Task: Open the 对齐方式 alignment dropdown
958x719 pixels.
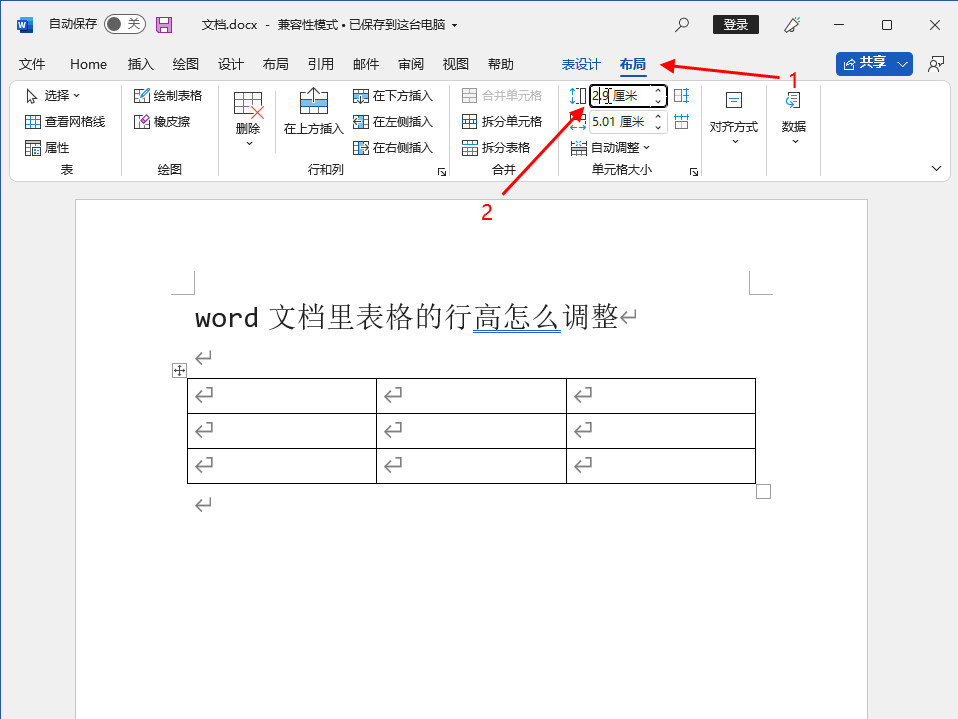Action: (734, 117)
